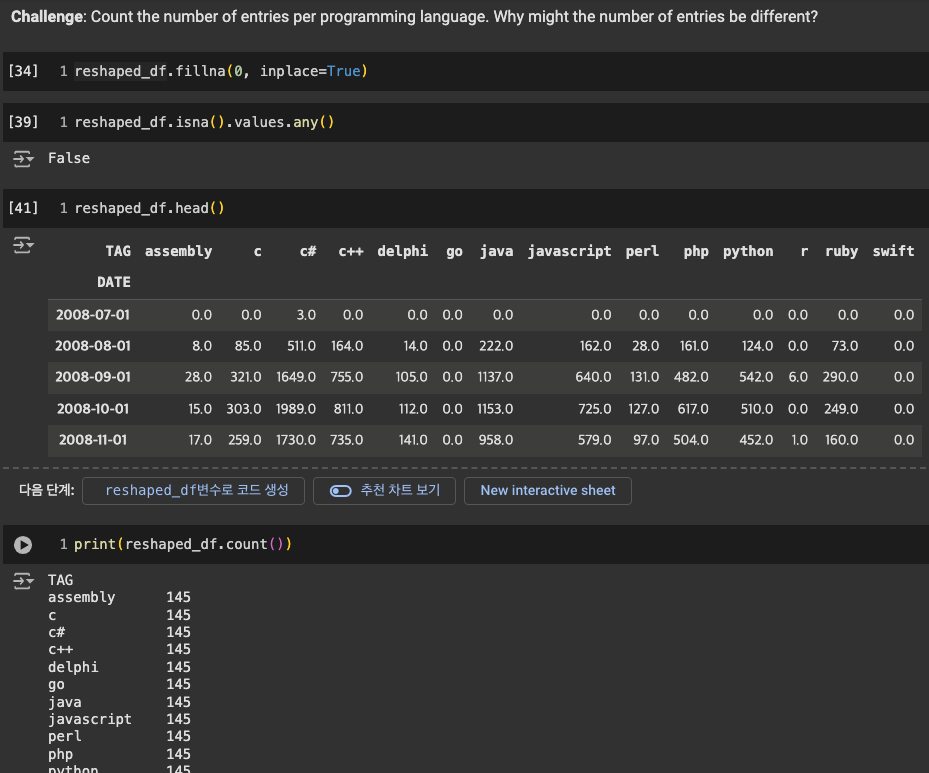Image resolution: width=929 pixels, height=773 pixels.
Task: Click the 'swift' column header
Action: pyautogui.click(x=893, y=251)
